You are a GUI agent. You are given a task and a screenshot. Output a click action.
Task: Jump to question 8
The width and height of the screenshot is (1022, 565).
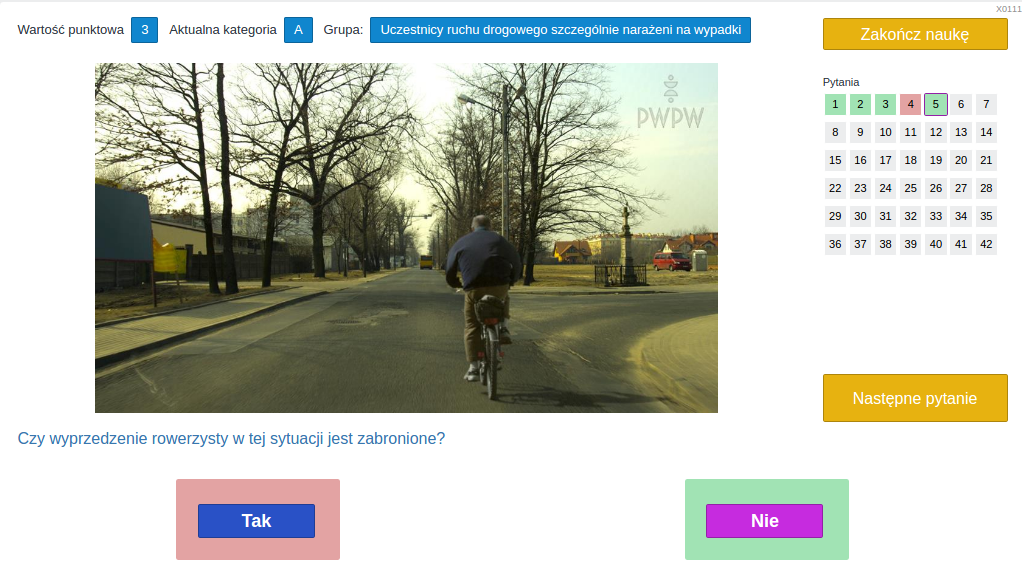(x=835, y=132)
